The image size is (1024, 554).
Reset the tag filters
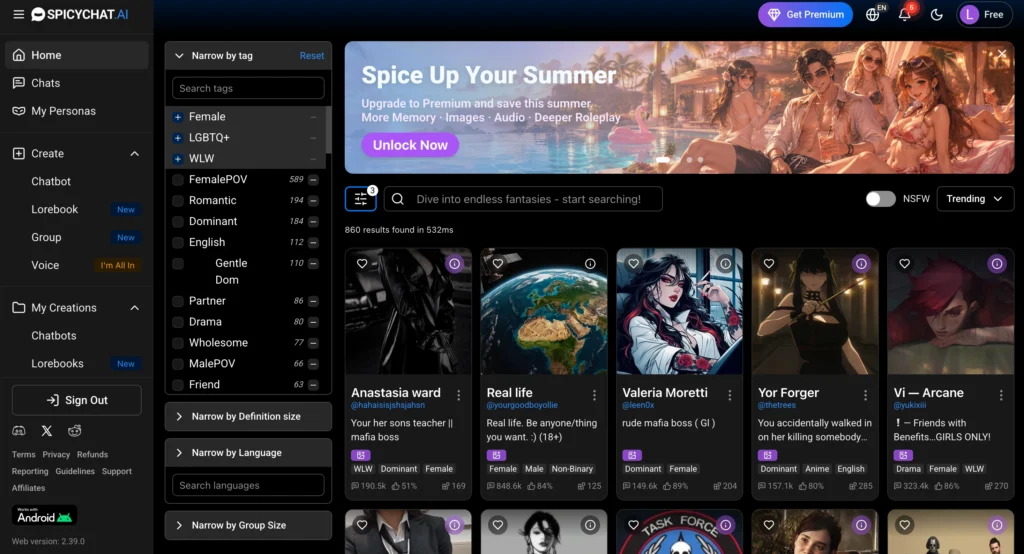pos(312,56)
